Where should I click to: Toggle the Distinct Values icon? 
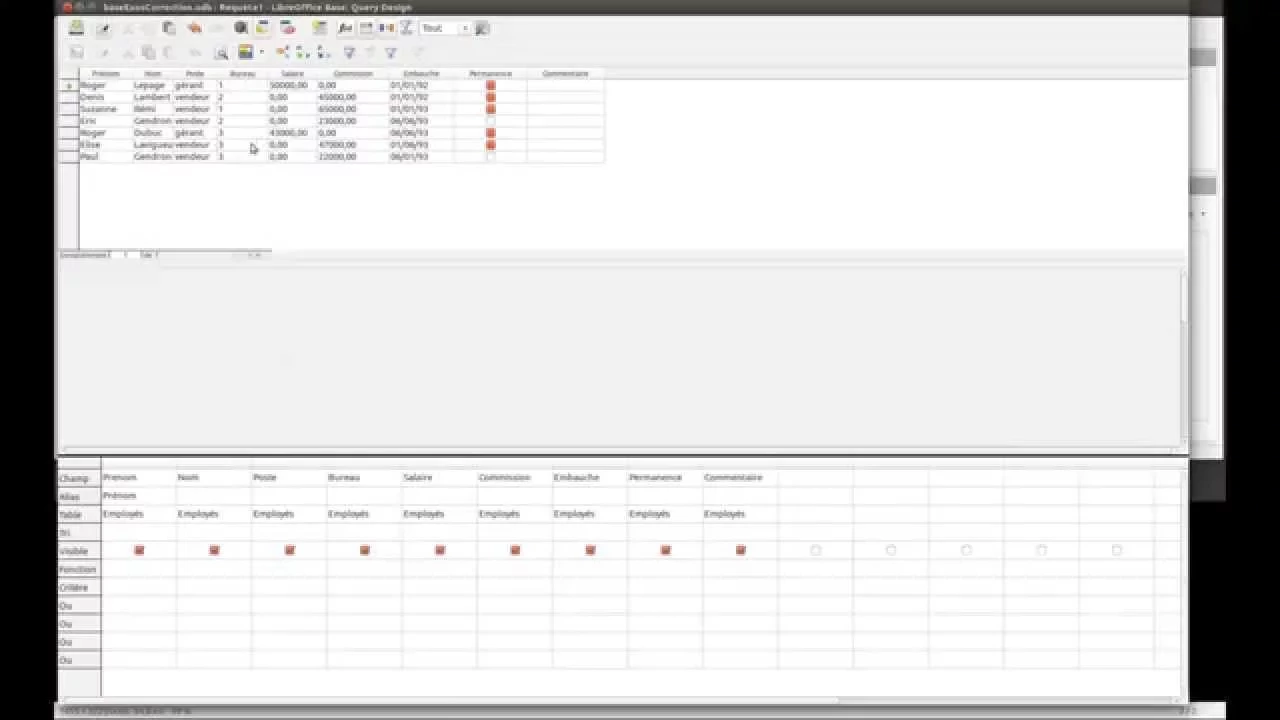tap(407, 28)
